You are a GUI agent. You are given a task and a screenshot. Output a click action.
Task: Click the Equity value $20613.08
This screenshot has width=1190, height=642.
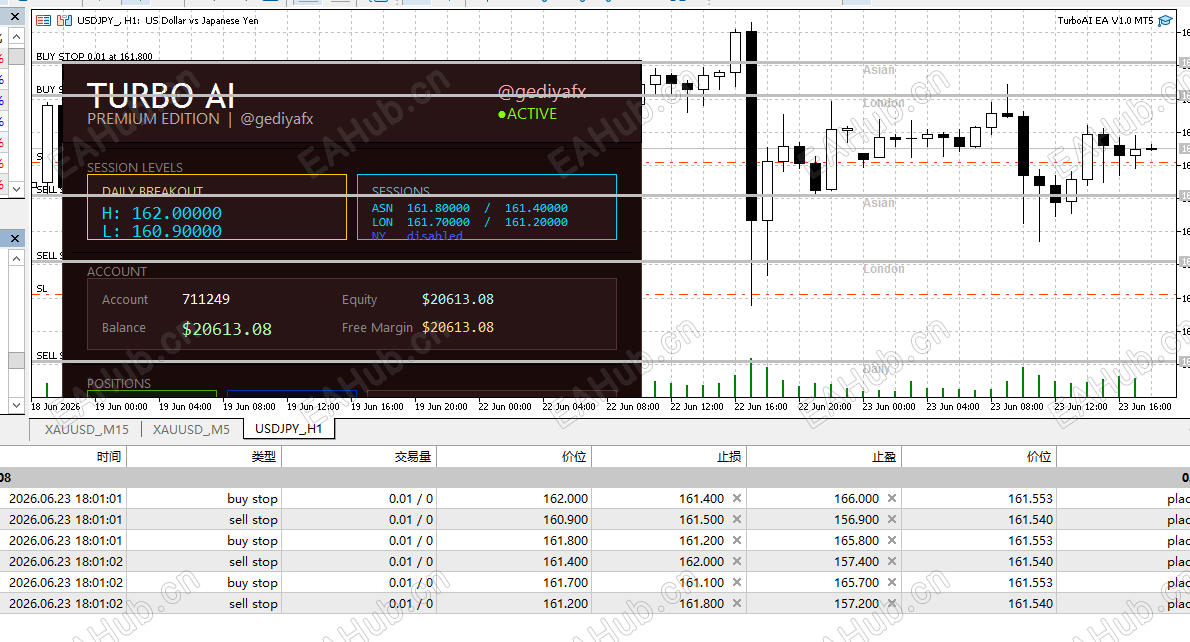coord(458,299)
